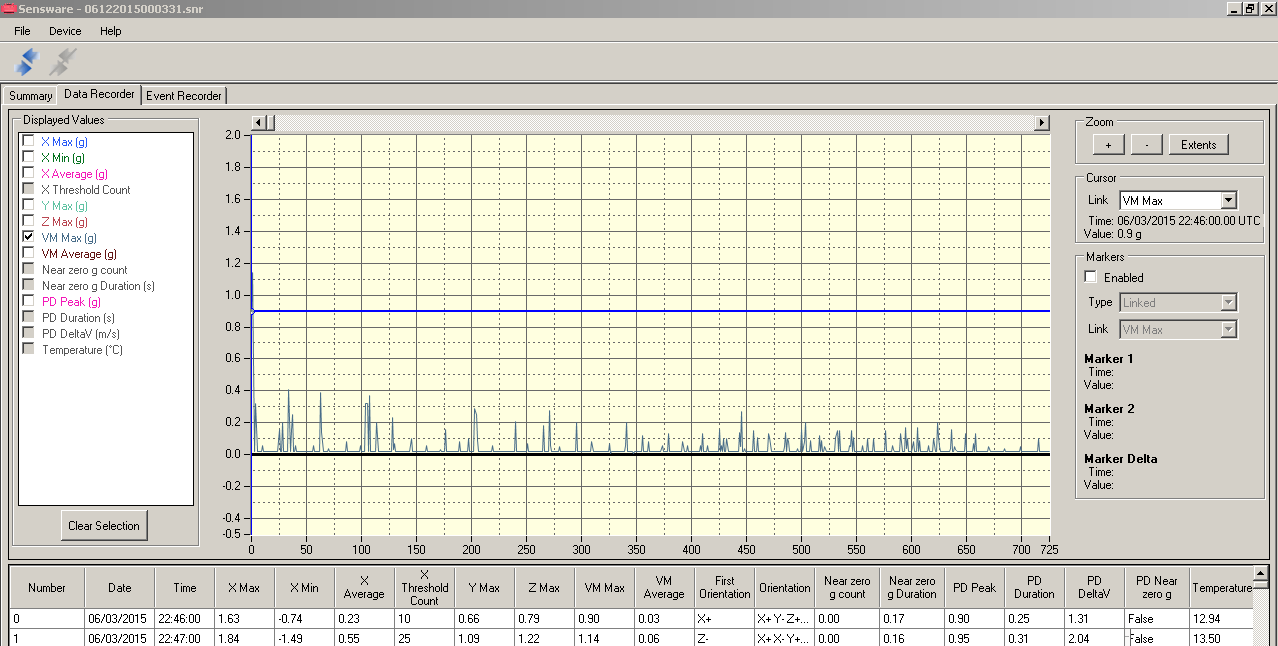
Task: Switch to the Event Recorder tab
Action: [x=184, y=96]
